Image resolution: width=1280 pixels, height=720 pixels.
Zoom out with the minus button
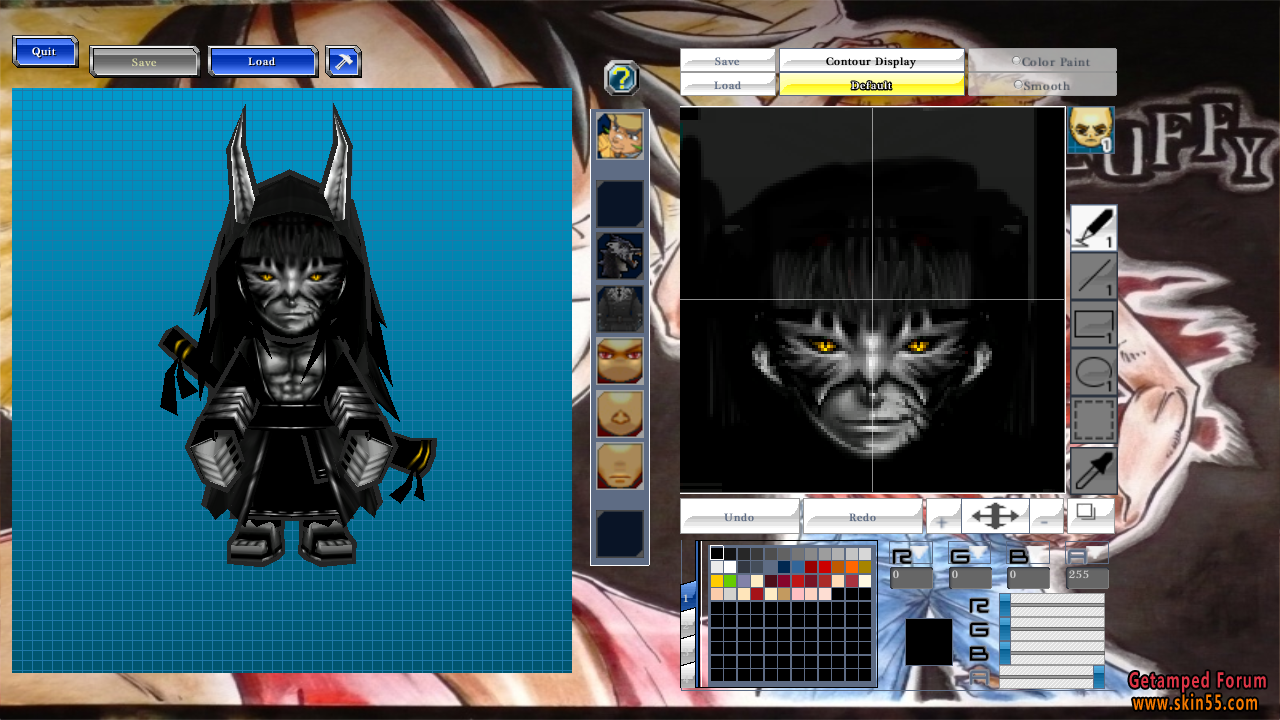(1046, 517)
